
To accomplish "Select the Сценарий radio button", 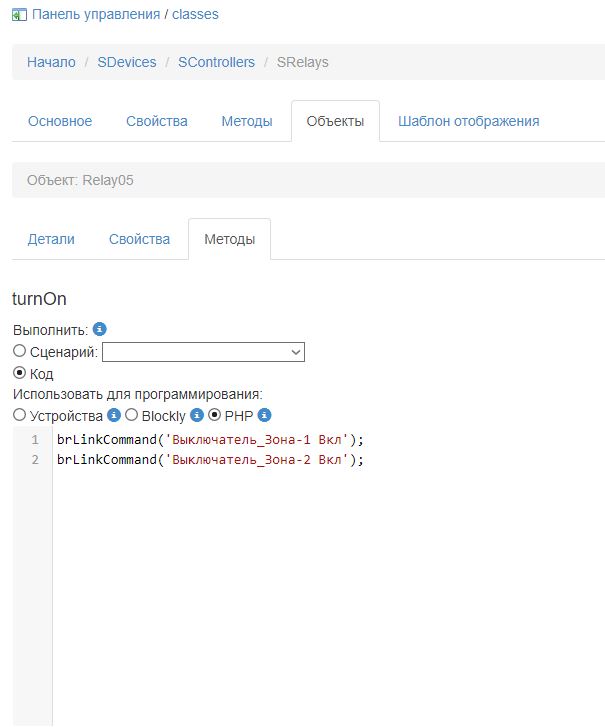I will [x=19, y=351].
